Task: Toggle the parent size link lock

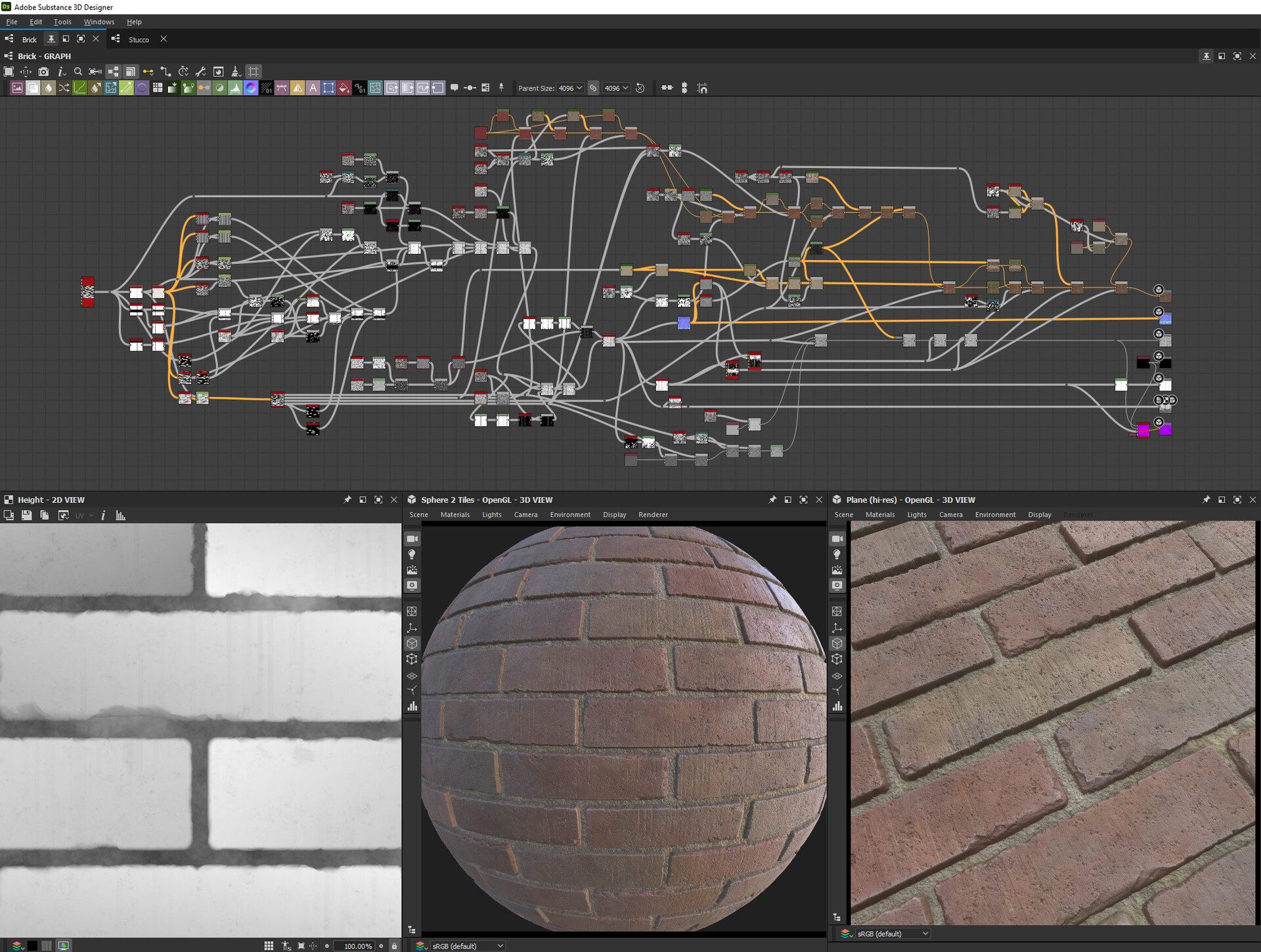Action: [x=593, y=88]
